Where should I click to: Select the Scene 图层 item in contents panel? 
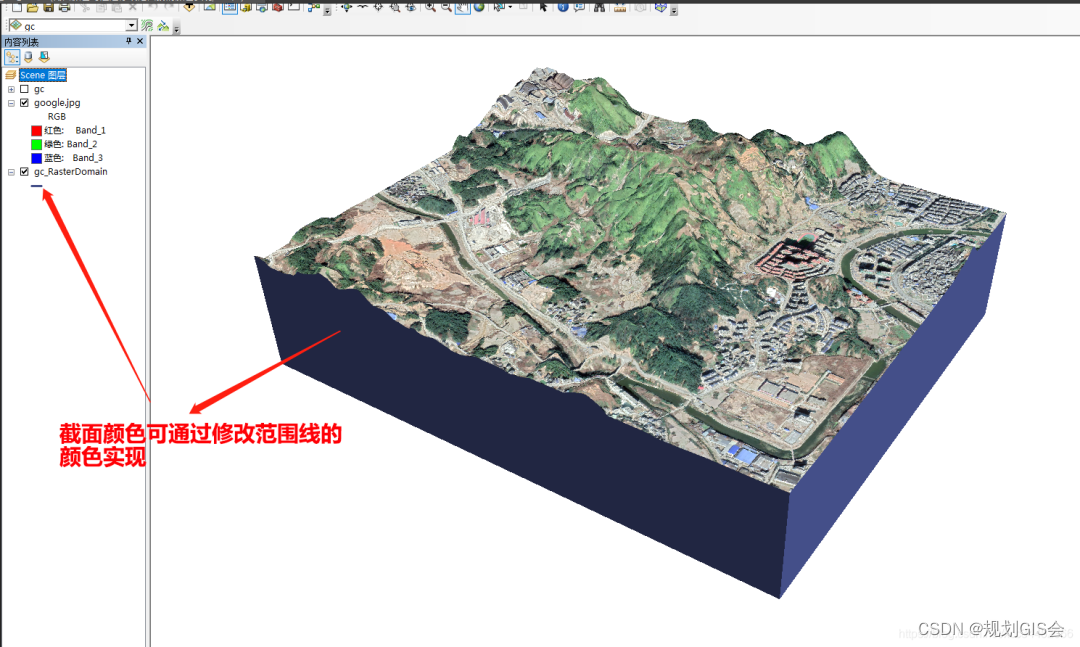click(x=42, y=75)
